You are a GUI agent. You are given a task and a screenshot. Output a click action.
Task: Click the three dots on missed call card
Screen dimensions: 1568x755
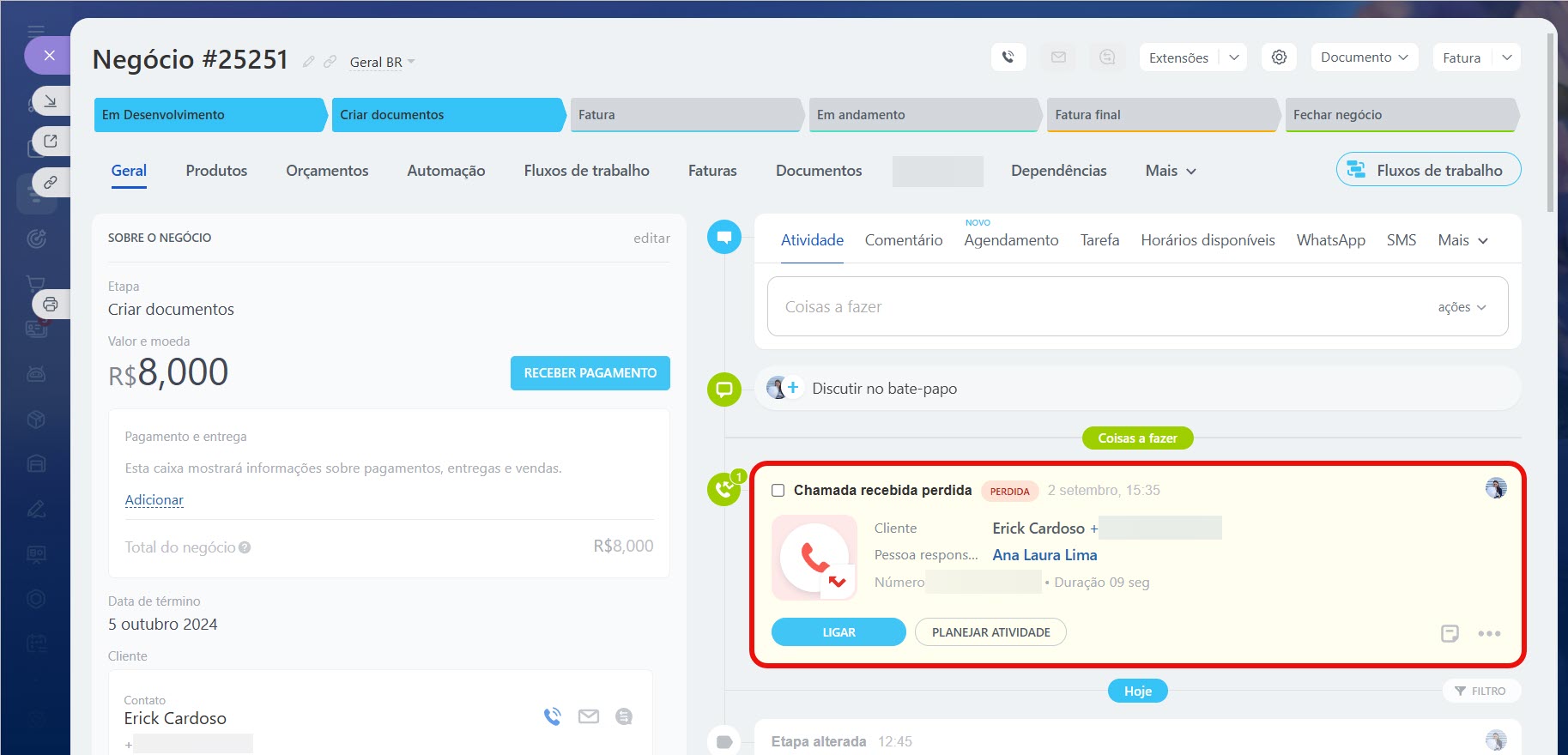(x=1489, y=633)
